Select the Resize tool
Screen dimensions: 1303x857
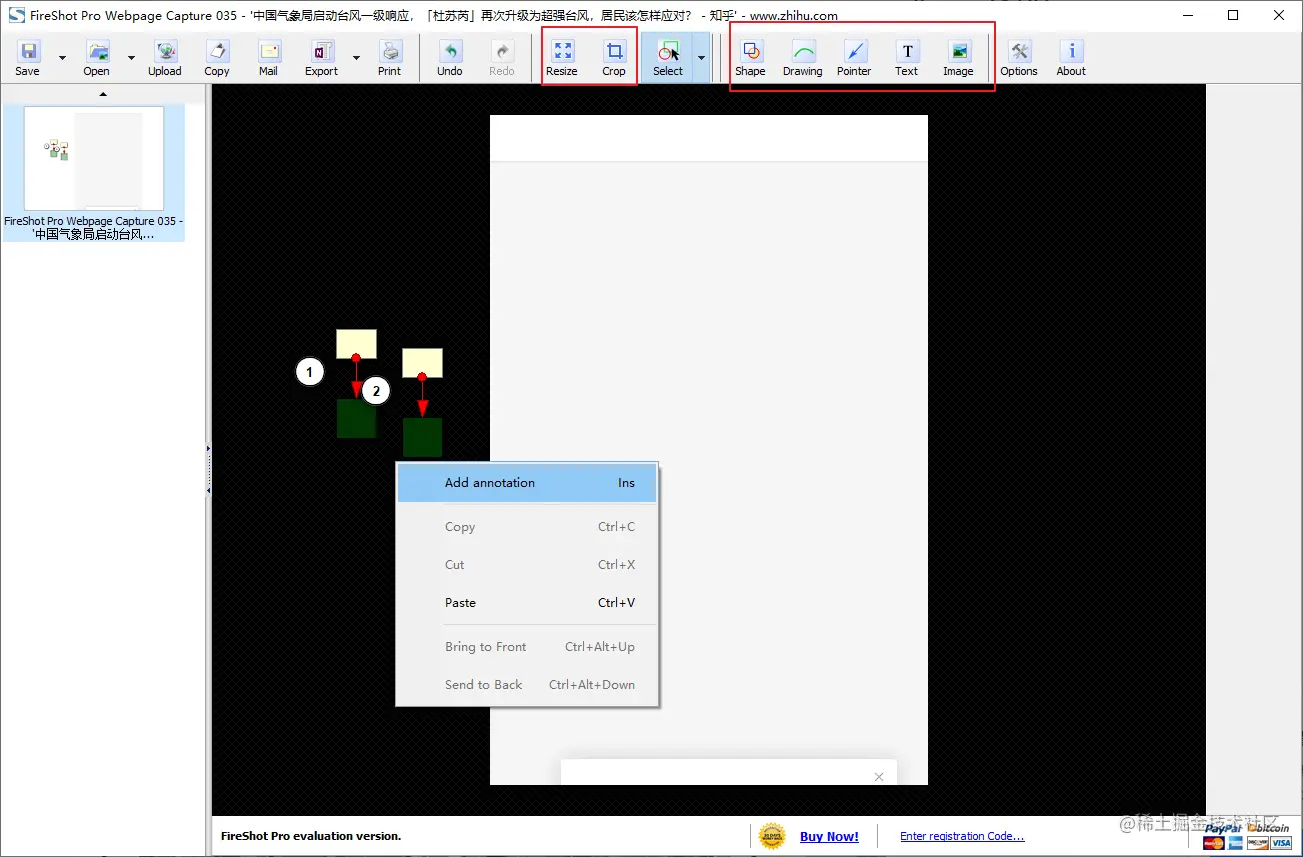coord(562,57)
